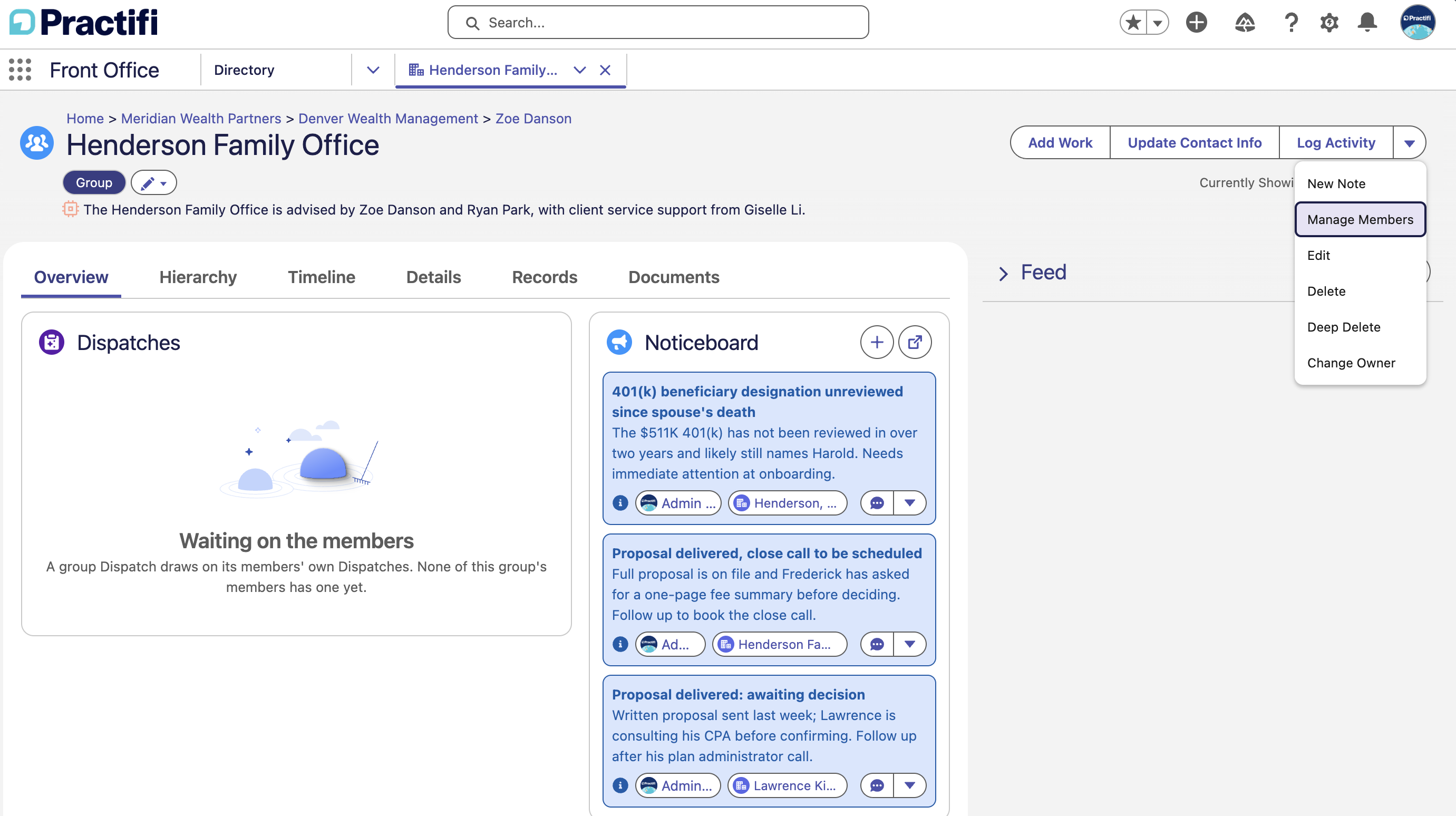Click the Group badge
1456x816 pixels.
(x=94, y=182)
